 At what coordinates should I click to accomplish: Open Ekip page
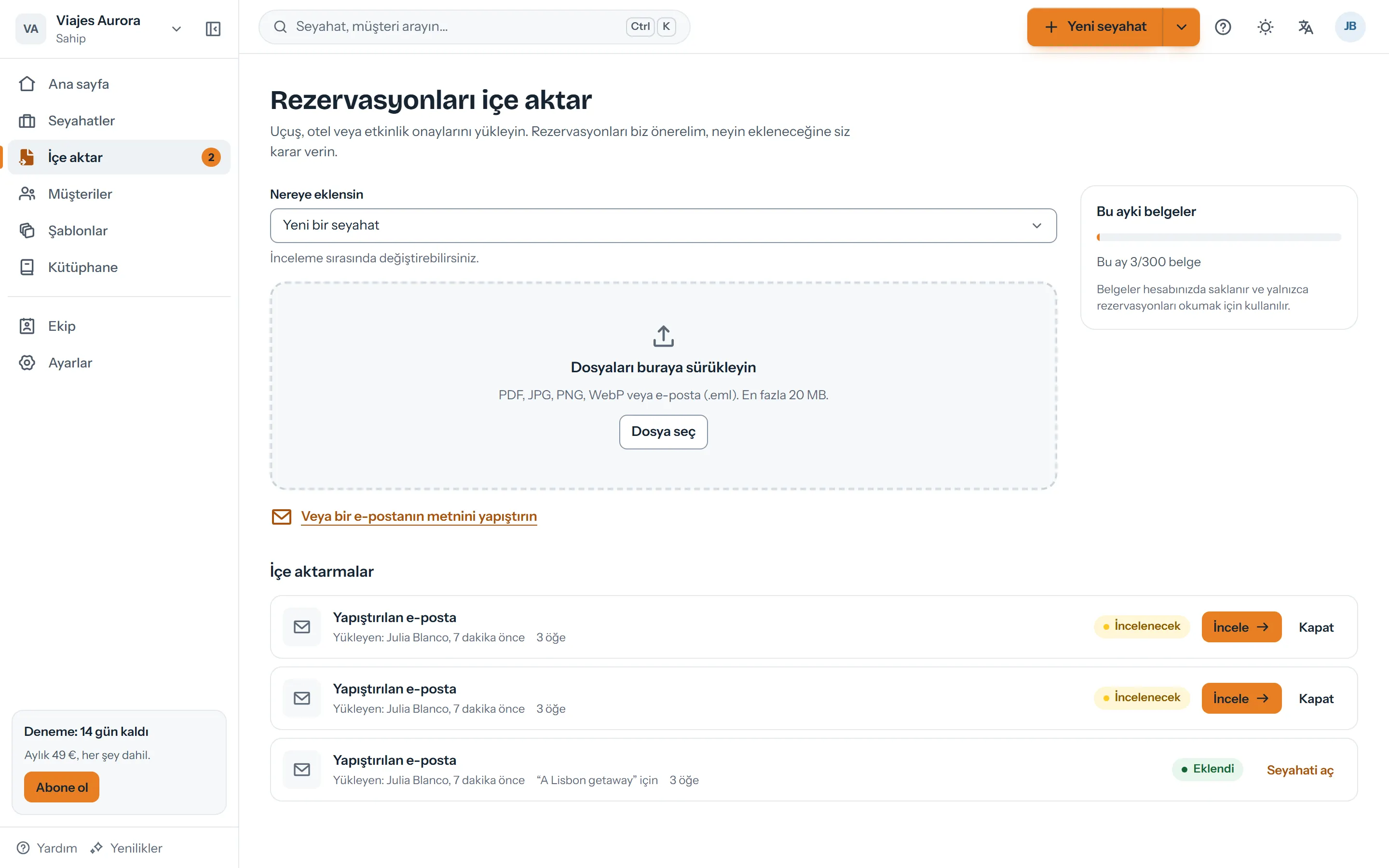(119, 326)
